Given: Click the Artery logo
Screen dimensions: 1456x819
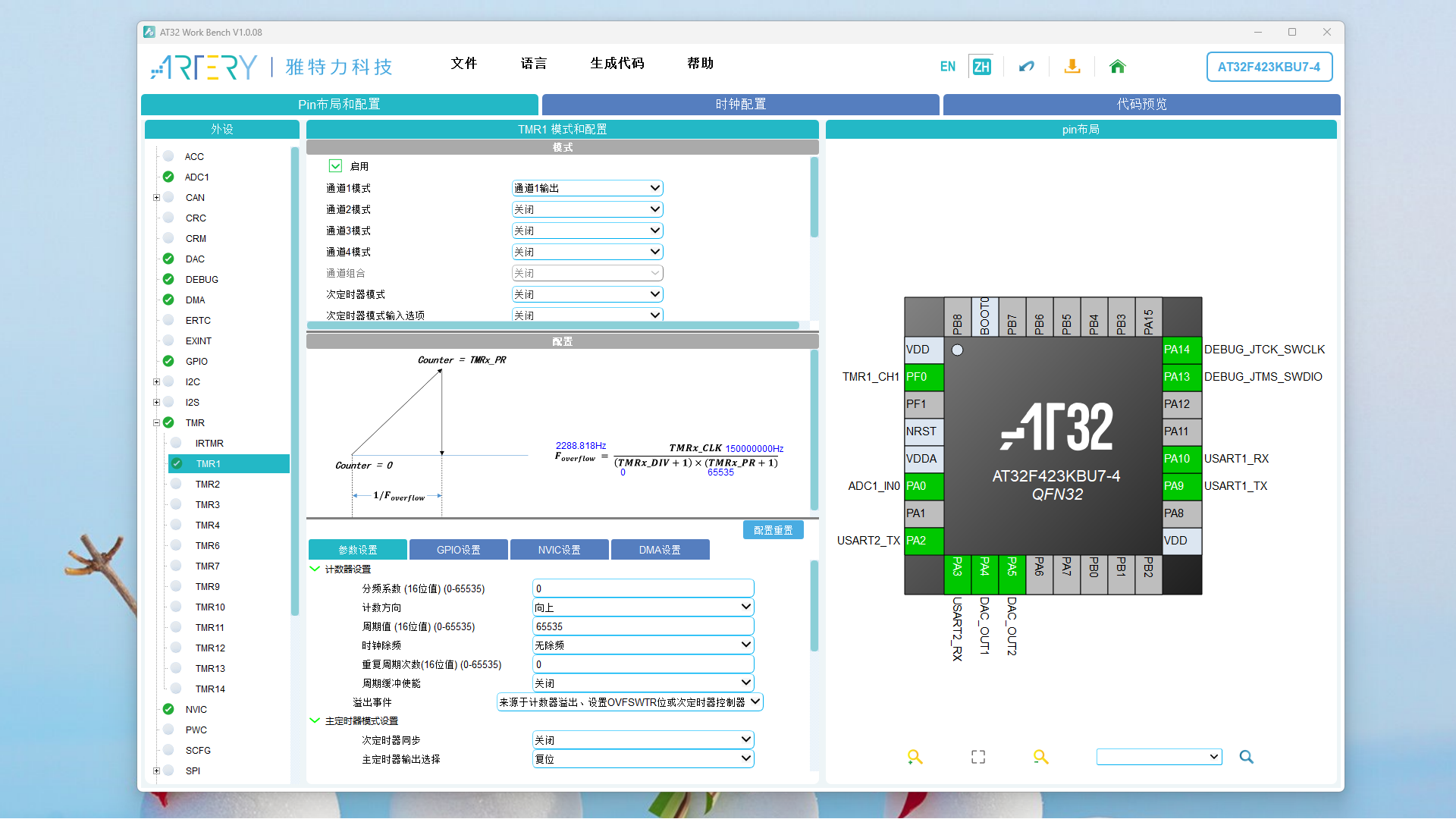Looking at the screenshot, I should 271,67.
